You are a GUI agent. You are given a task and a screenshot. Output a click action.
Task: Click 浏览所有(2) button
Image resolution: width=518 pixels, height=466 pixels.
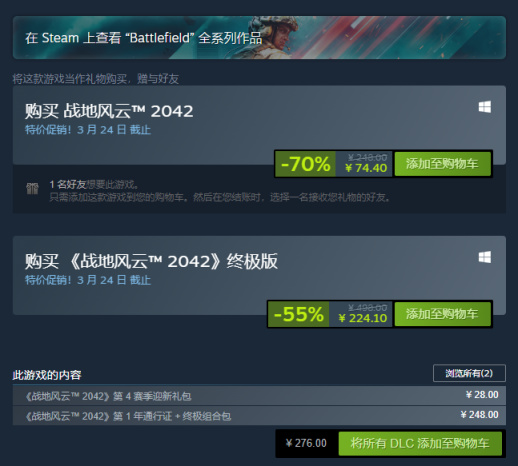[x=469, y=373]
